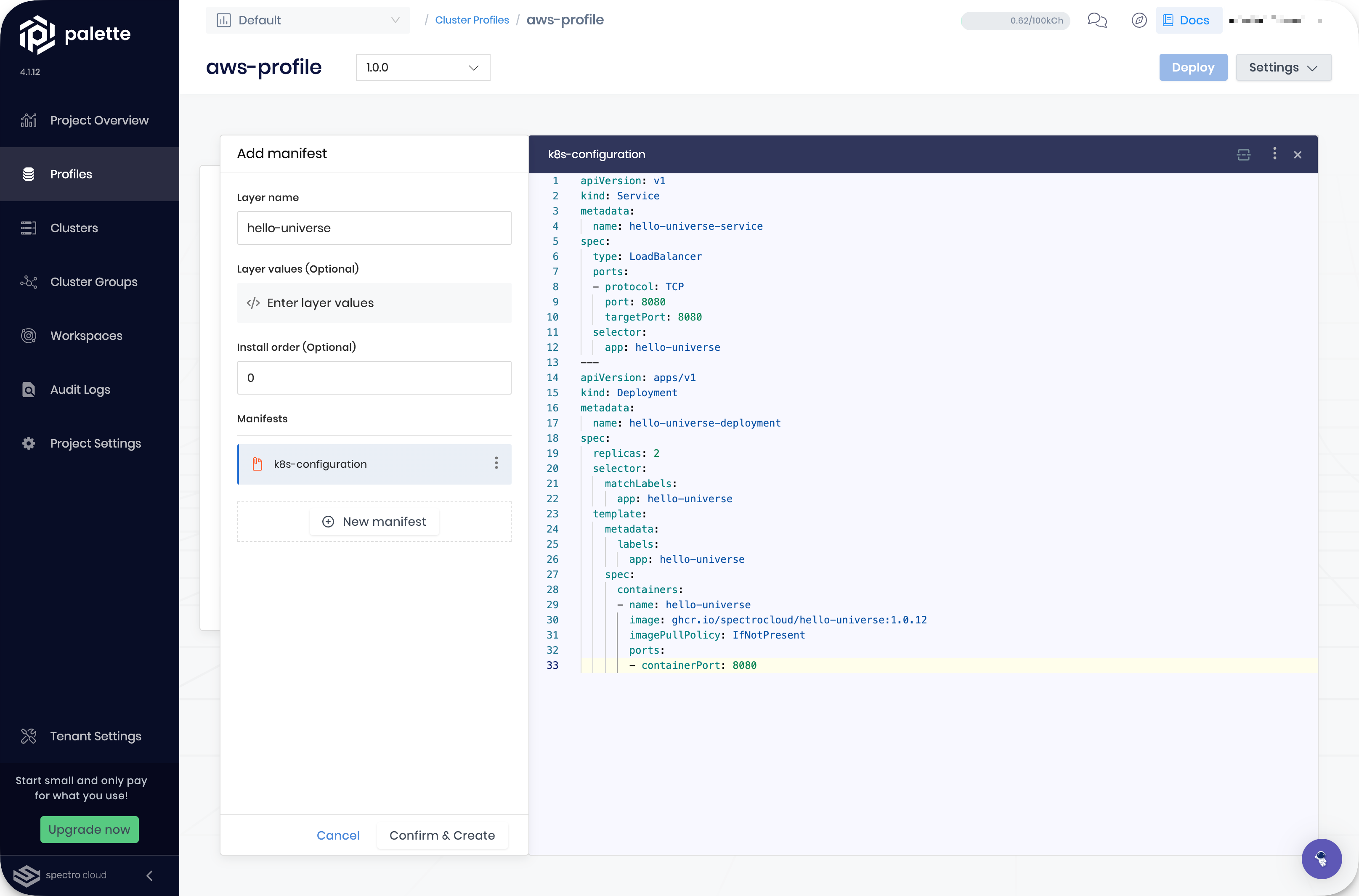This screenshot has width=1359, height=896.
Task: Open the Default project dropdown
Action: tap(308, 20)
